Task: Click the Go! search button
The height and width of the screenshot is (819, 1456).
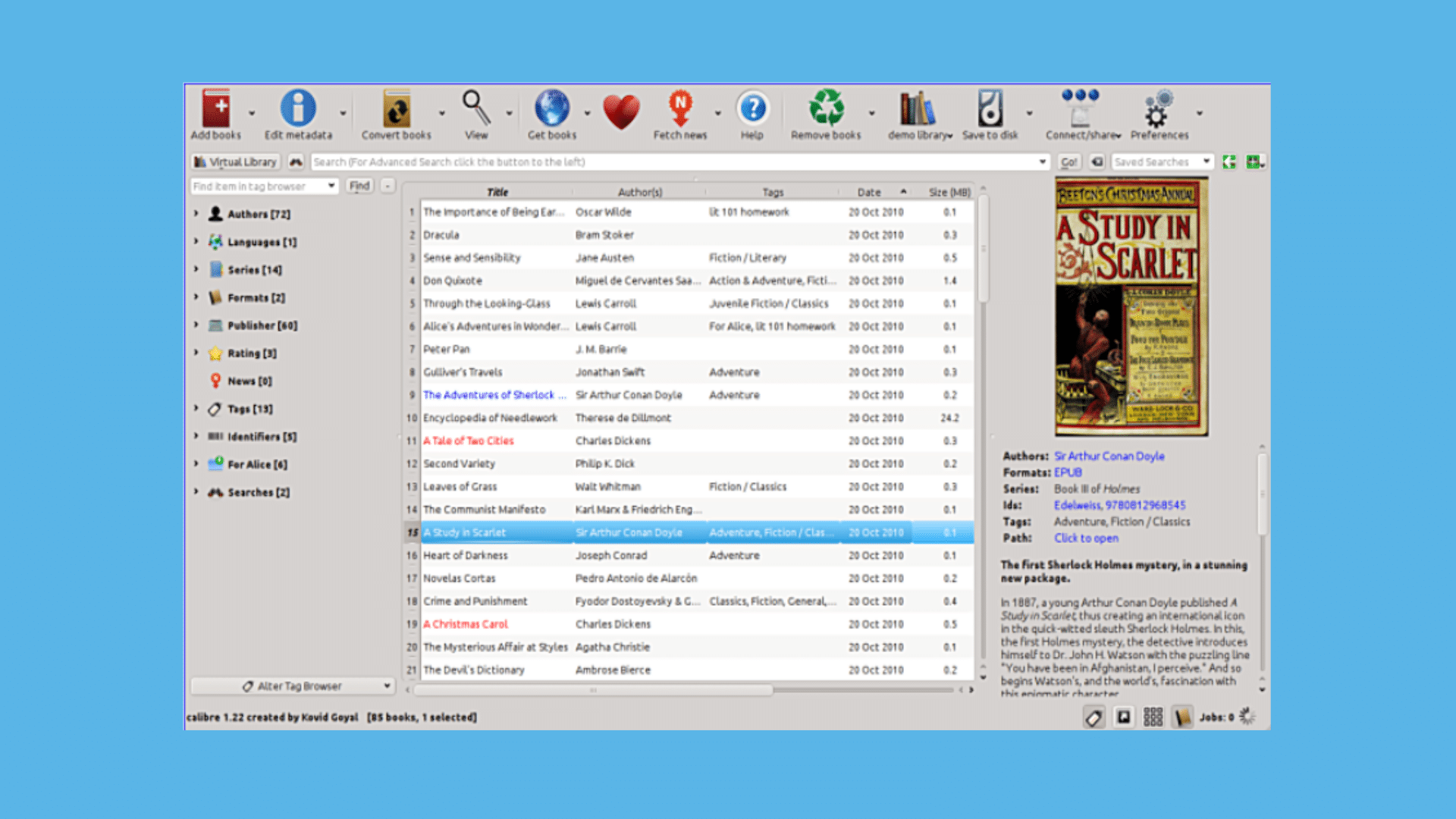Action: pyautogui.click(x=1068, y=162)
